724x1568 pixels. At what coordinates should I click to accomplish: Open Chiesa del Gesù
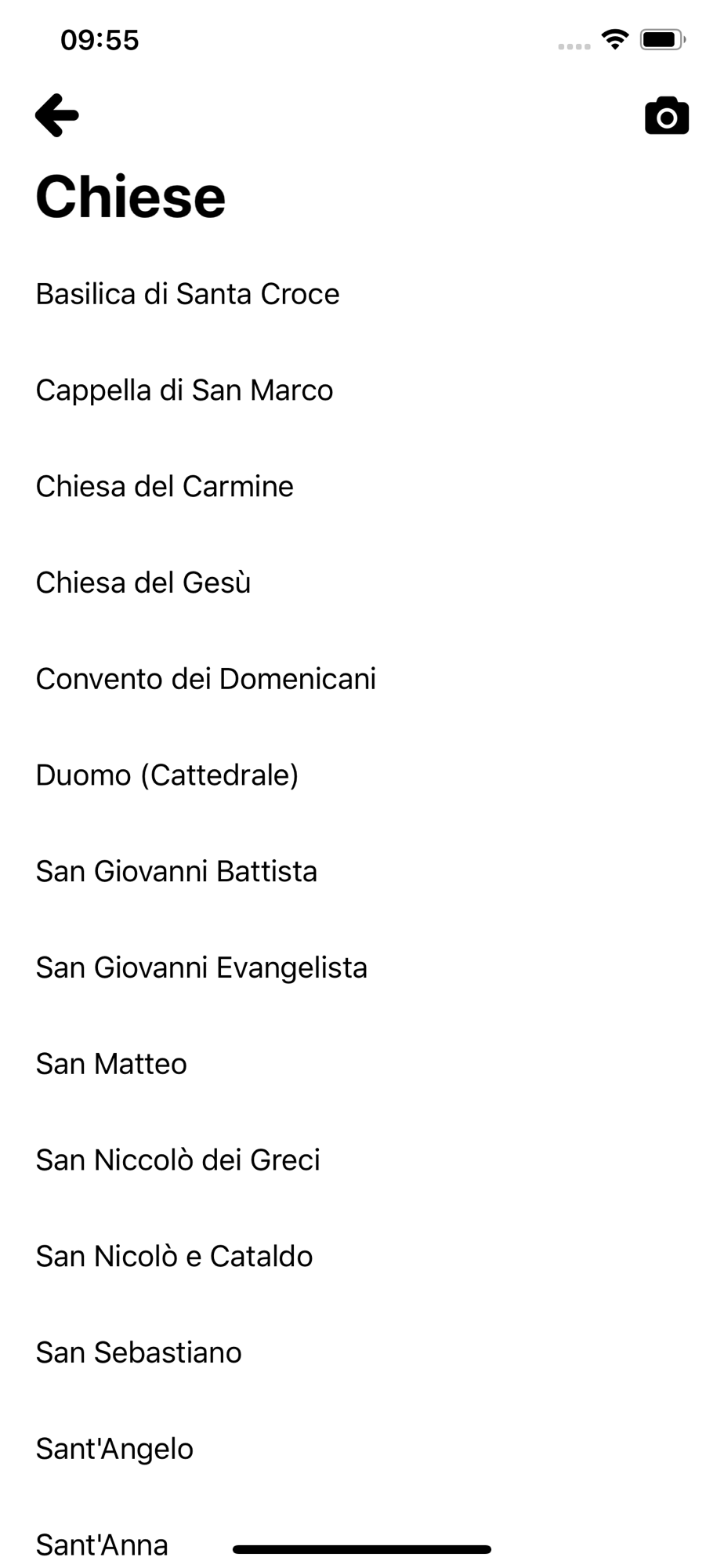click(143, 583)
